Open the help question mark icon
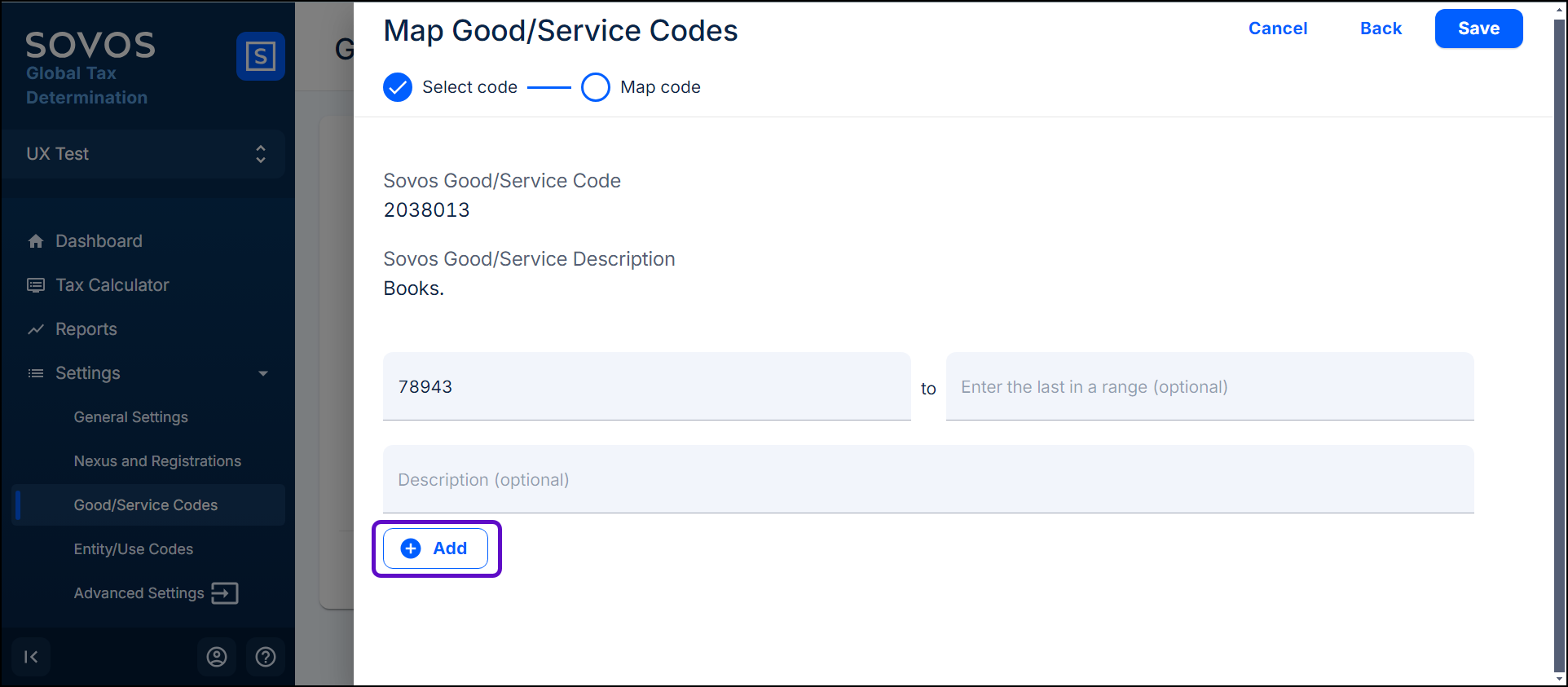Viewport: 1568px width, 687px height. (x=266, y=657)
